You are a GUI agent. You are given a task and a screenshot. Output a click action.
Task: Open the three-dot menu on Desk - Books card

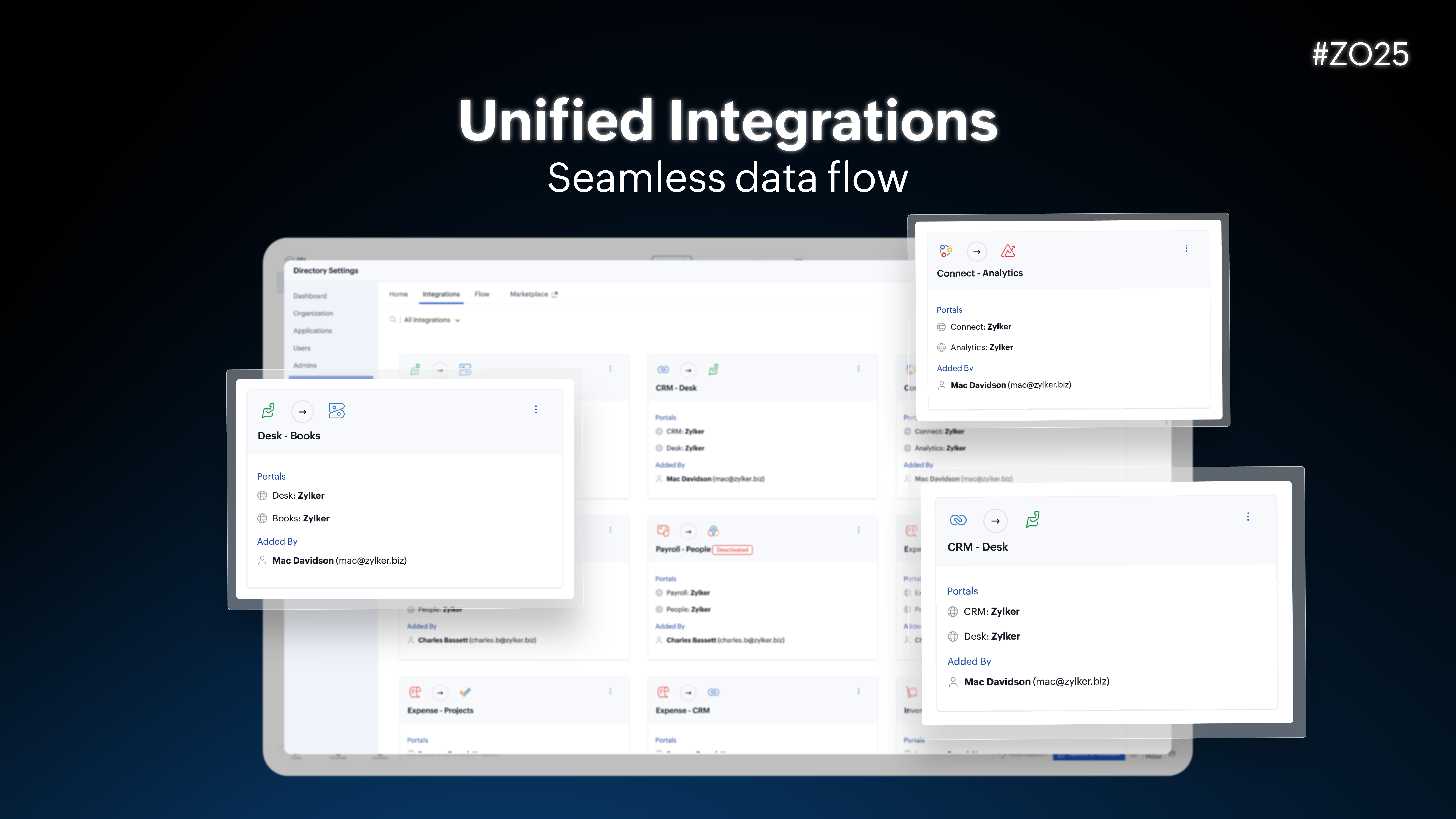[x=536, y=409]
